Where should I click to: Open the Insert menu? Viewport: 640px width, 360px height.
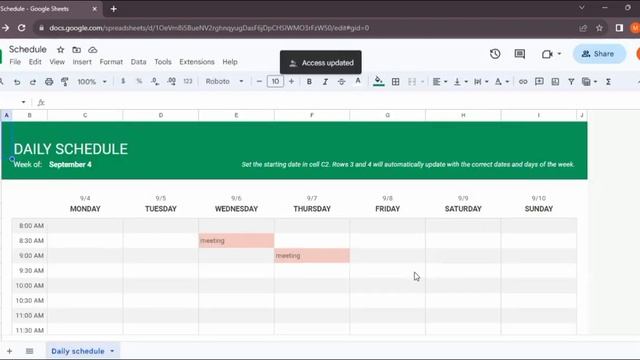click(82, 62)
